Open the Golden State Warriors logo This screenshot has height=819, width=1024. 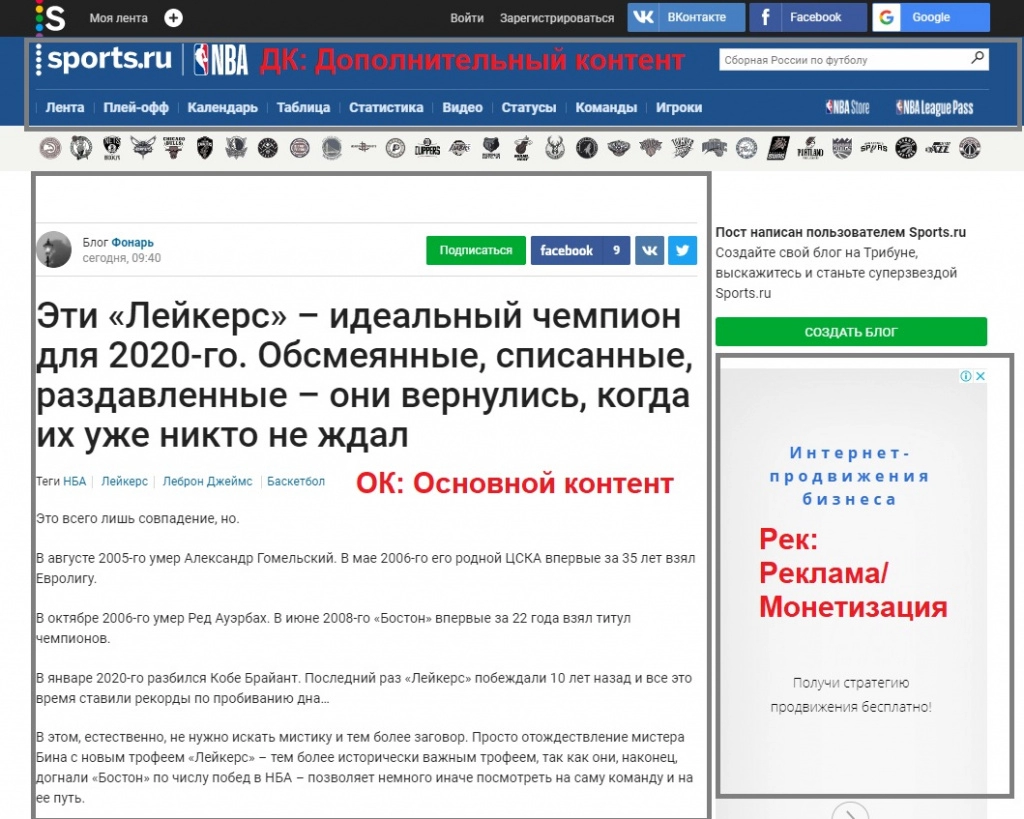332,148
